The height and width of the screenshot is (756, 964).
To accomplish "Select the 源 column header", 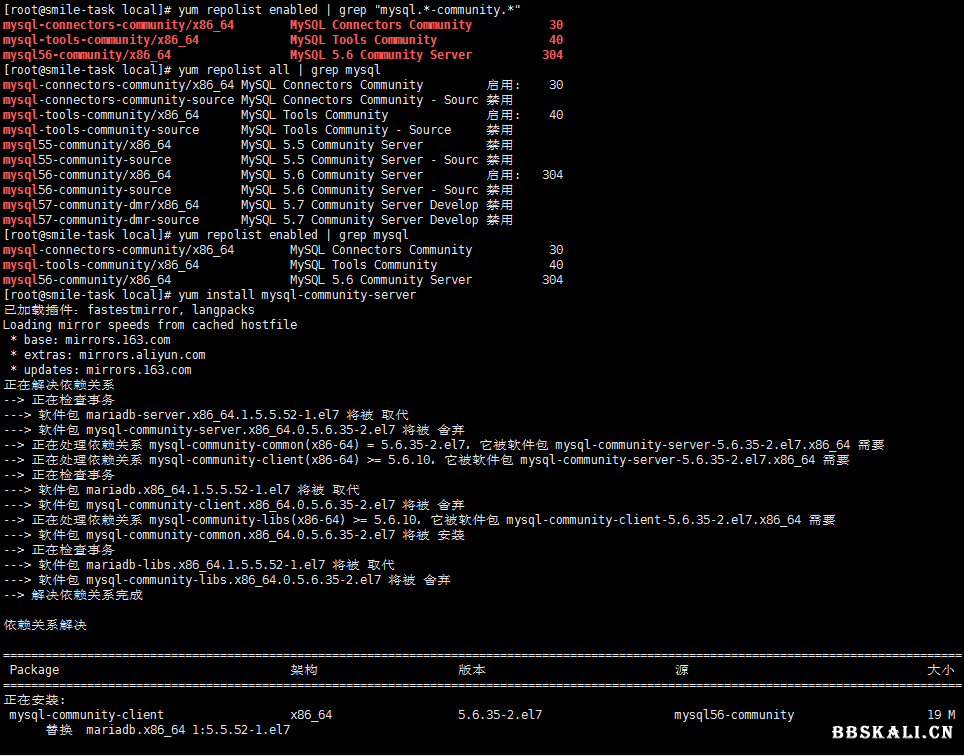I will click(x=681, y=670).
